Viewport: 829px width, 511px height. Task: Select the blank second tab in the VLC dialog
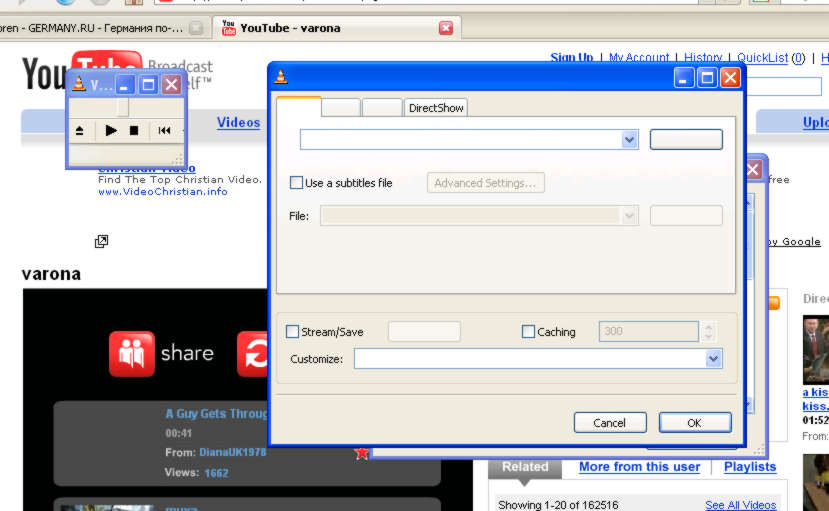341,108
